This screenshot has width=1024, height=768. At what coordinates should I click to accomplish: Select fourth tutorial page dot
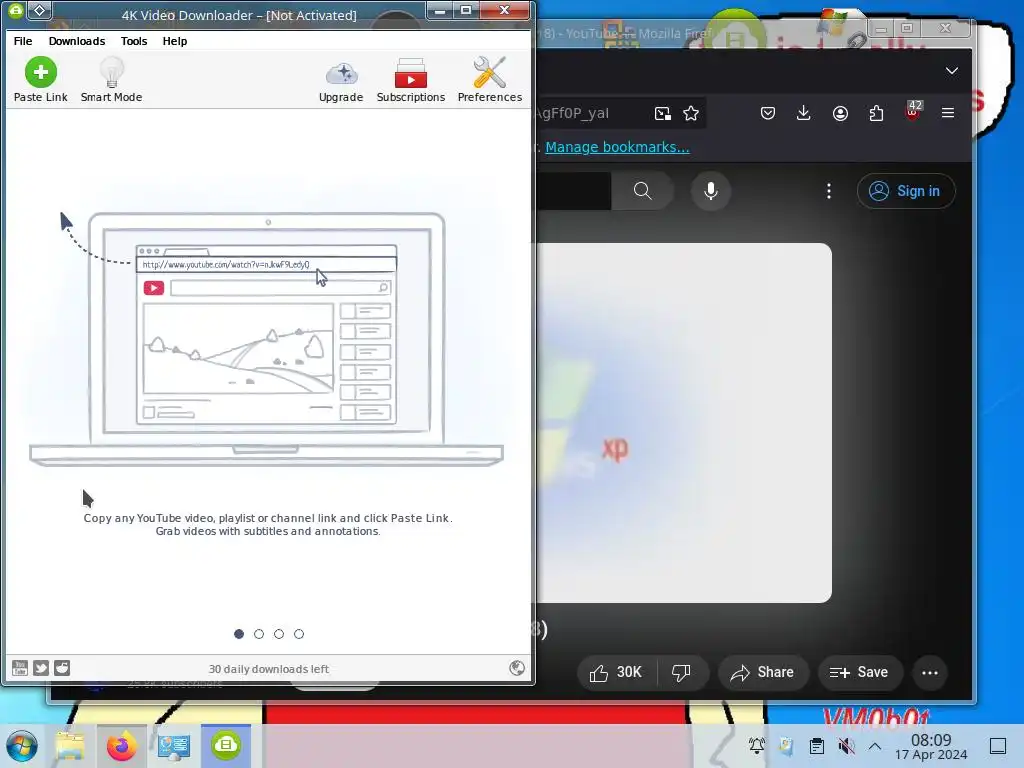click(x=299, y=634)
